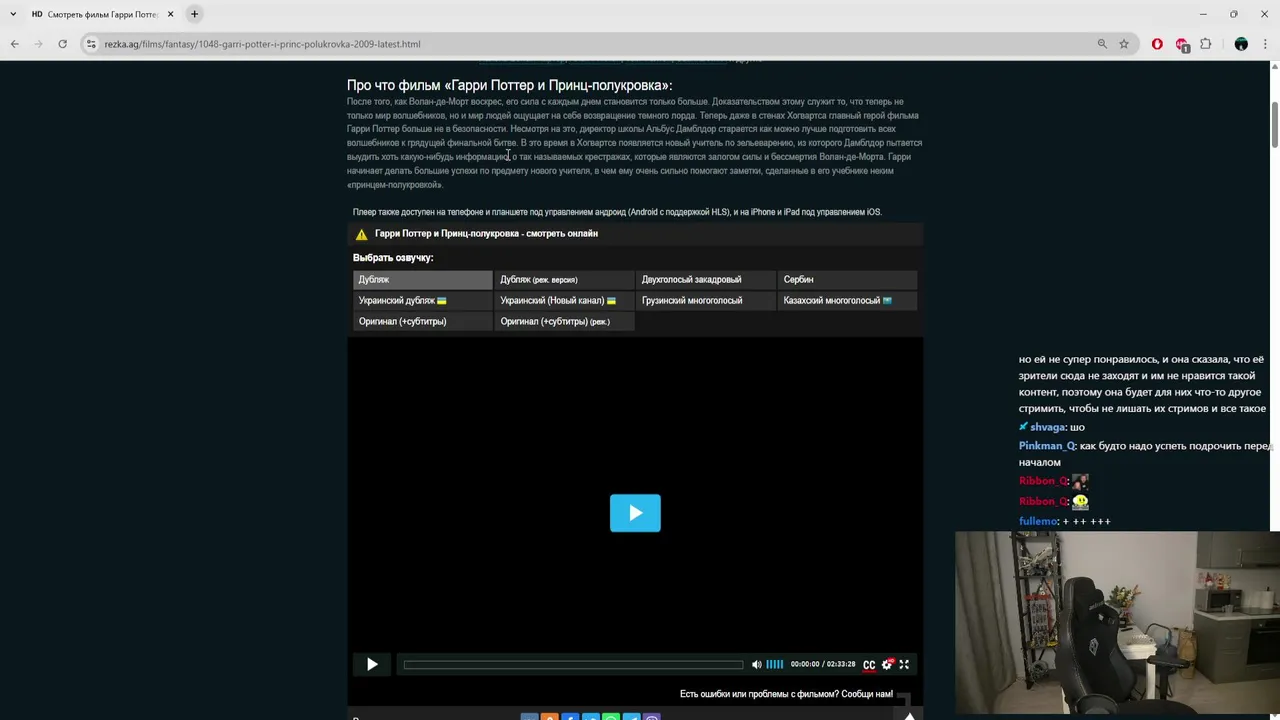
Task: Click the player time display 00:00:00
Action: coord(804,664)
